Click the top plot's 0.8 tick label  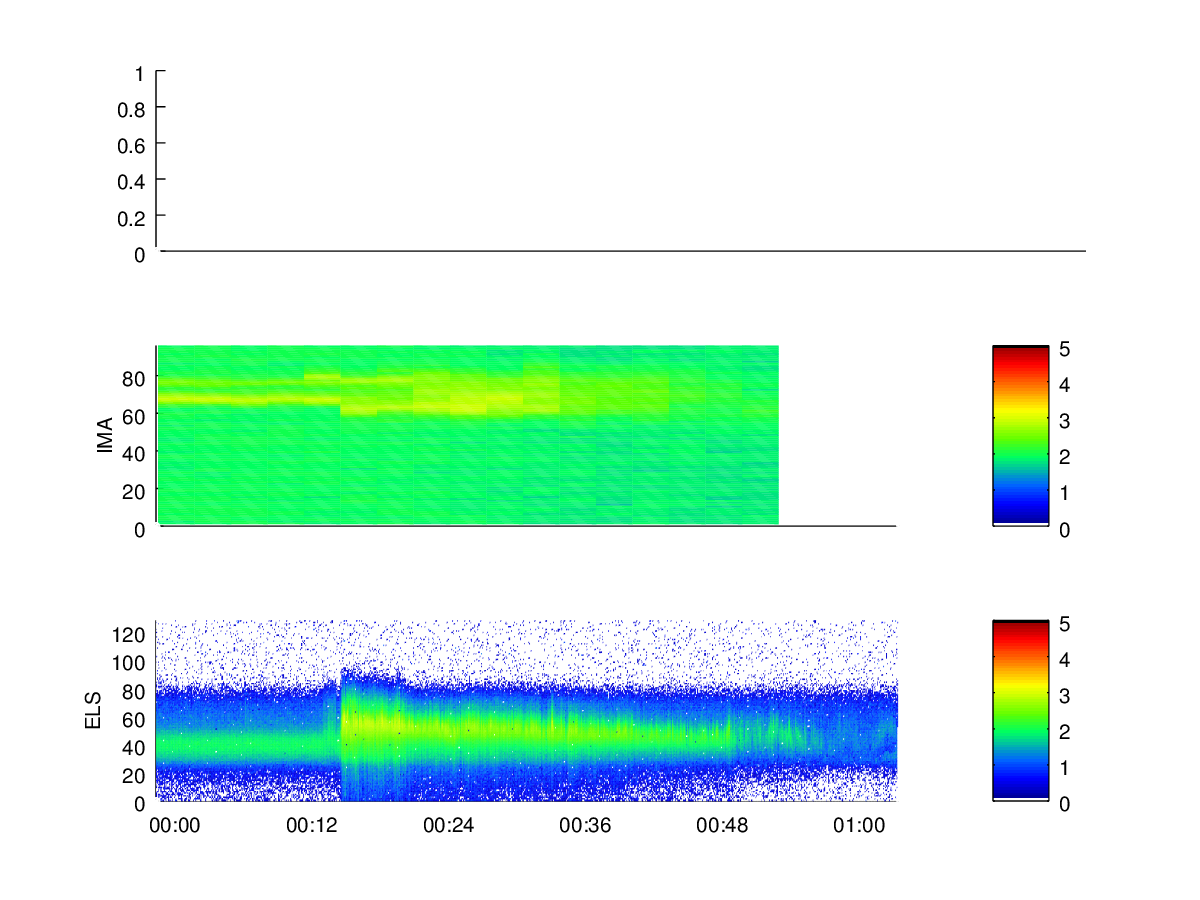pyautogui.click(x=131, y=110)
